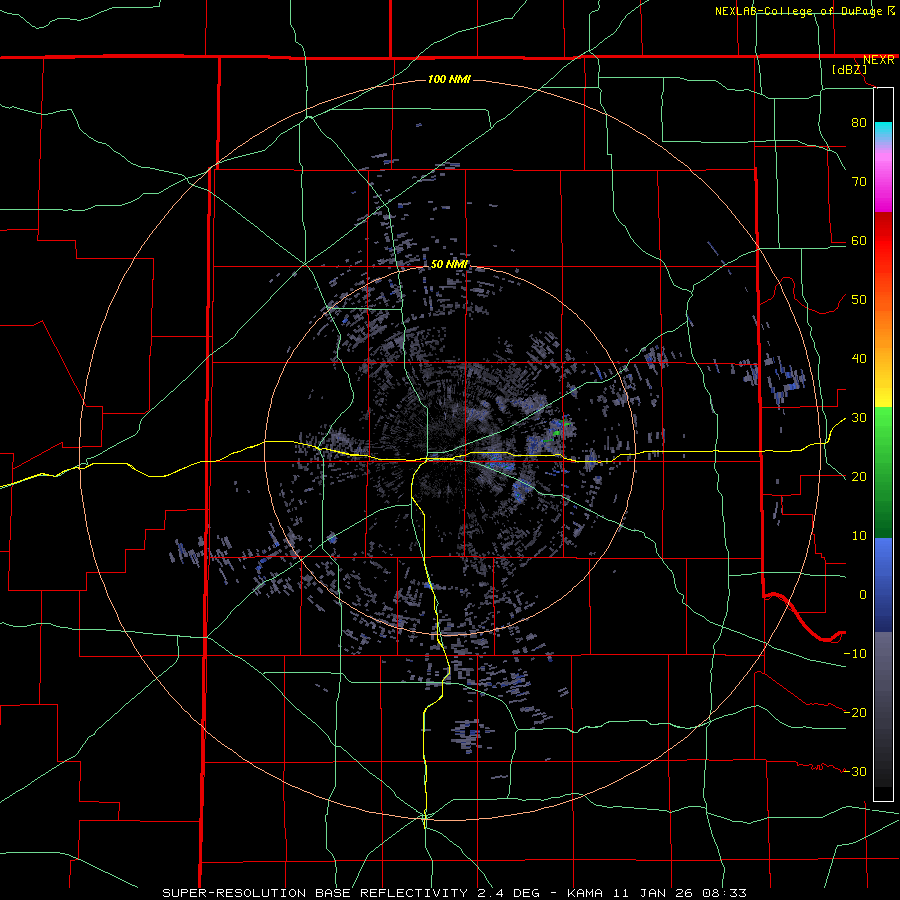The width and height of the screenshot is (900, 900).
Task: Click the 80 value on dBZ scale
Action: point(859,122)
